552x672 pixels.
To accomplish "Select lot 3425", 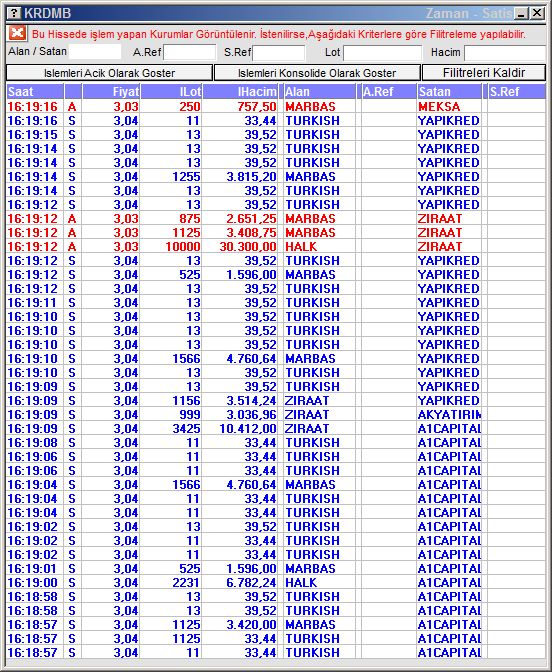I will [x=171, y=429].
